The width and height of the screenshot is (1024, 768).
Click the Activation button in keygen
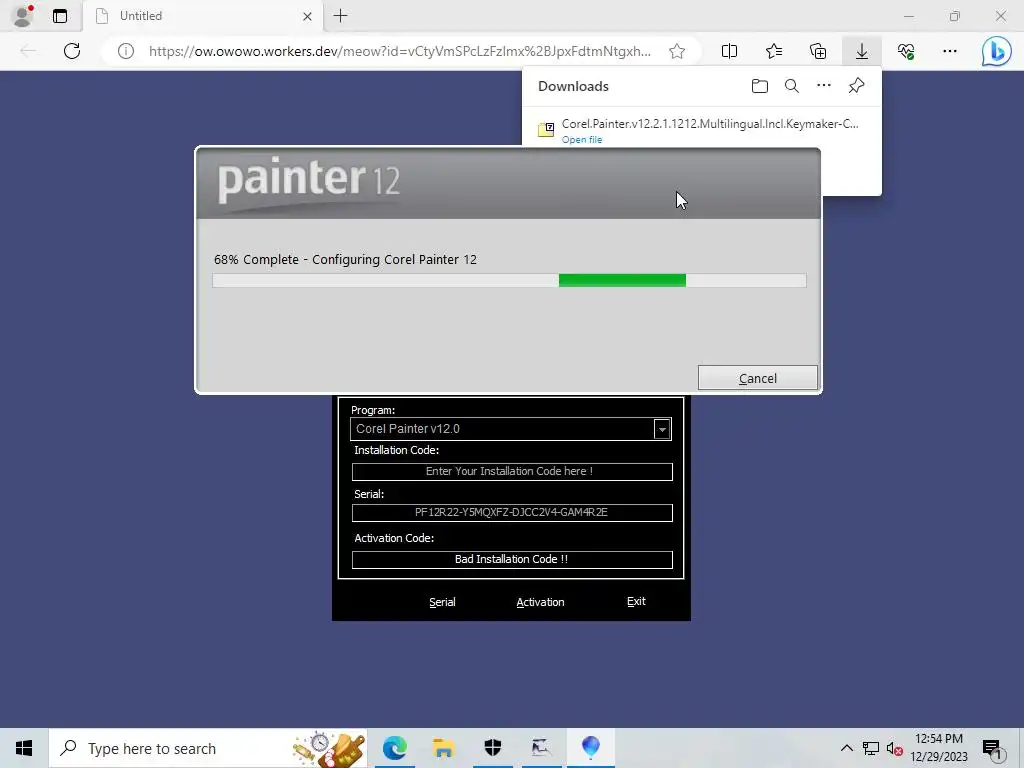[x=540, y=602]
